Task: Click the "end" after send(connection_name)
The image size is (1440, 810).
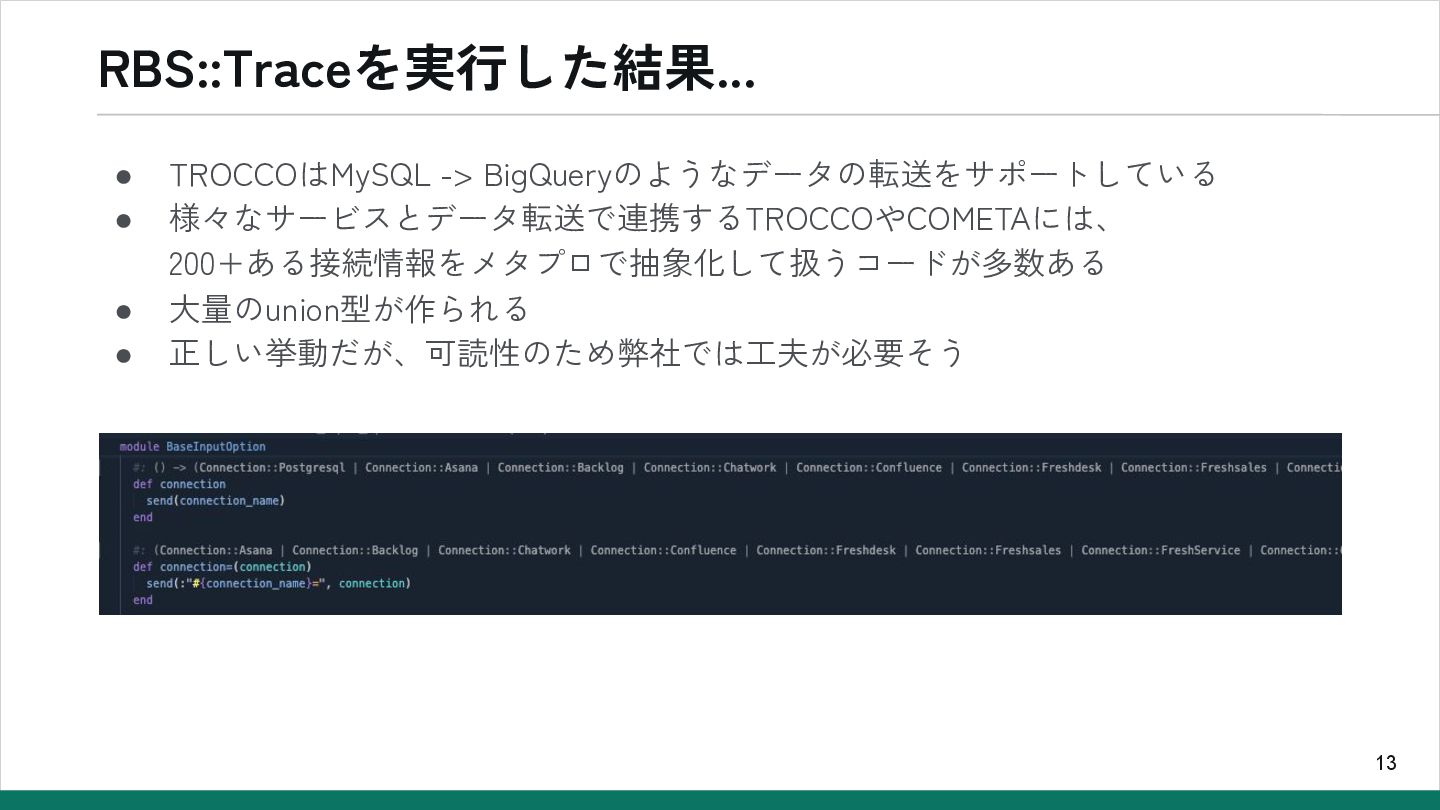Action: [143, 517]
